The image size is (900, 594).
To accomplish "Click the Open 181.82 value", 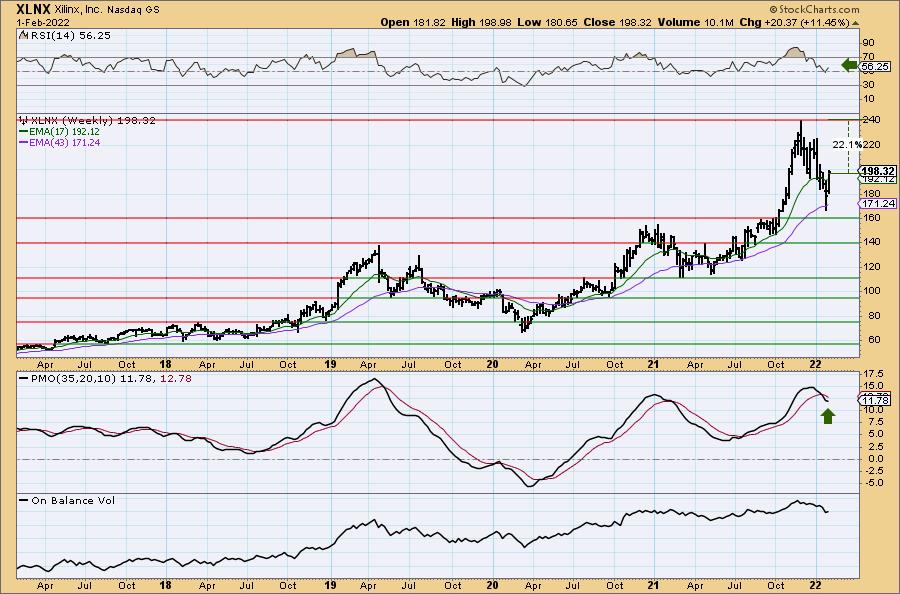I will click(413, 22).
